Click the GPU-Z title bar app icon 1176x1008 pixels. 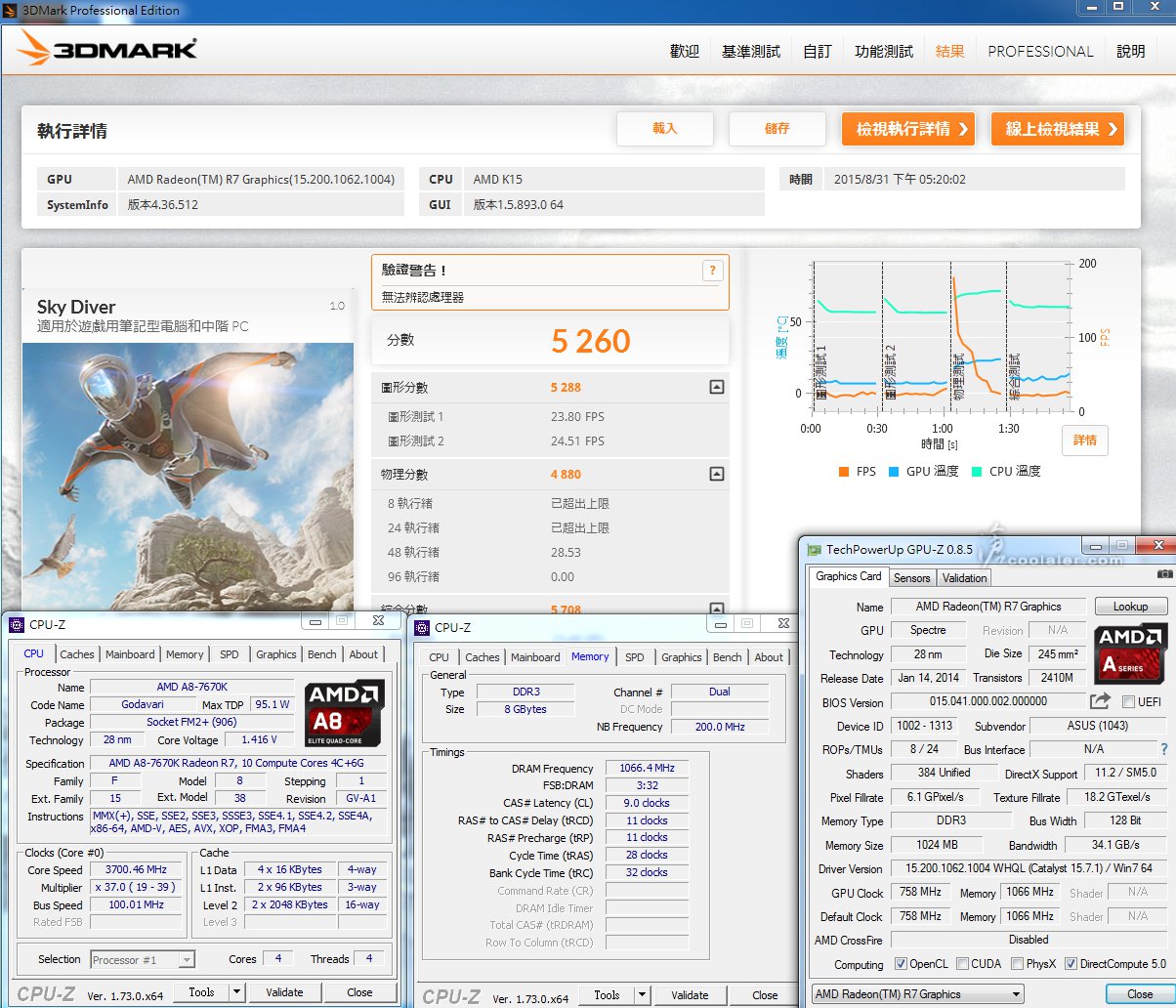[x=815, y=550]
